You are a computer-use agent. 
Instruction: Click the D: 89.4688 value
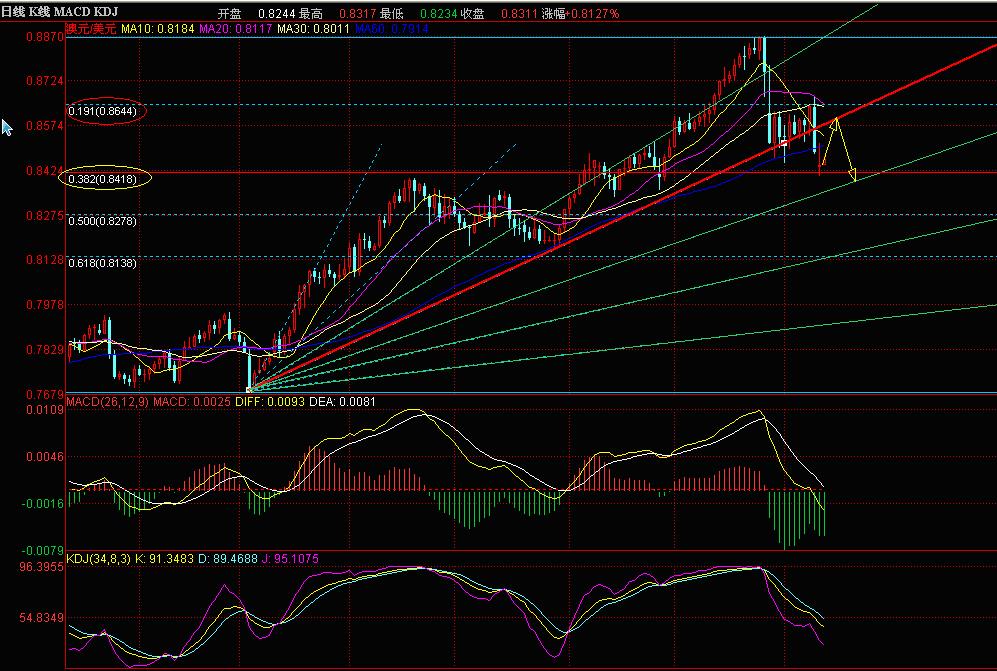pos(228,559)
